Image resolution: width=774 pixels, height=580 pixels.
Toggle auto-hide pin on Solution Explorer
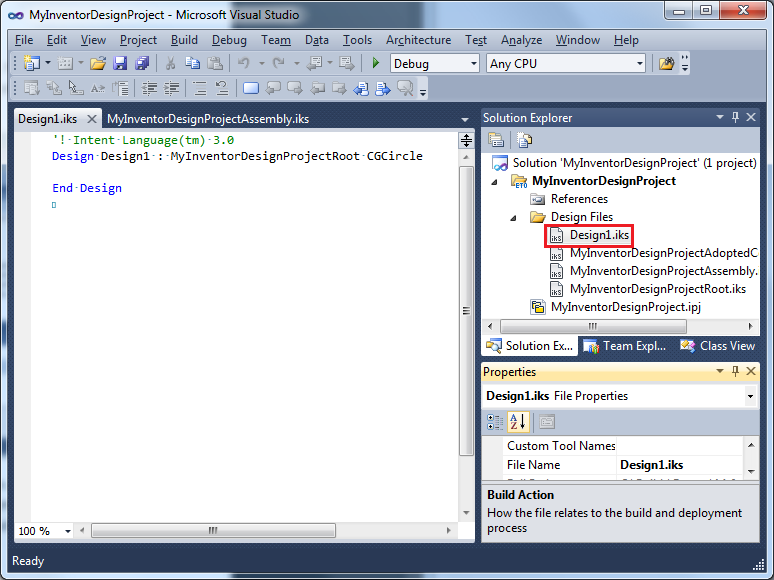pyautogui.click(x=735, y=117)
